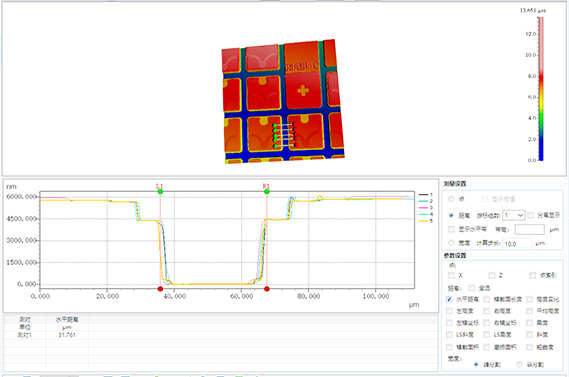
Task: Tick the 全选 select-all checkbox
Action: pyautogui.click(x=471, y=288)
